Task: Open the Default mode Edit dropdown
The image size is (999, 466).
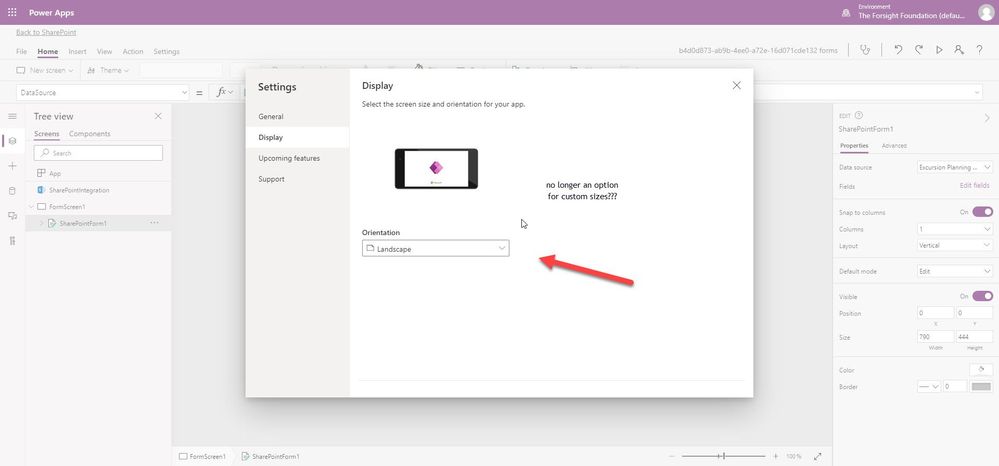Action: click(x=954, y=271)
